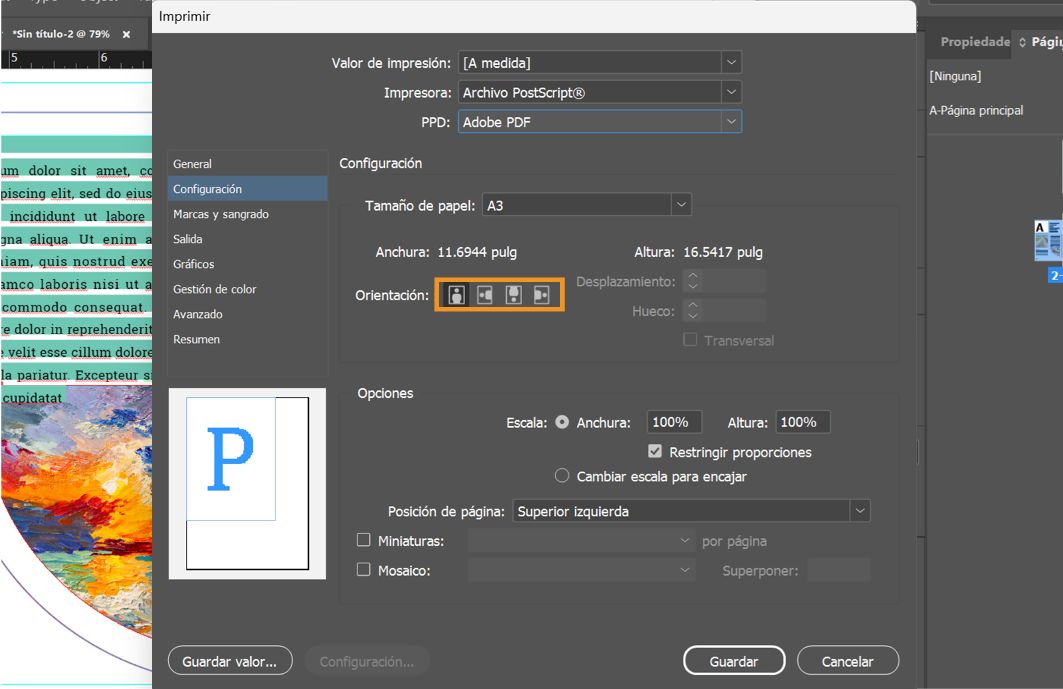Image resolution: width=1063 pixels, height=689 pixels.
Task: Click the Desplazamiento stepper arrows
Action: 692,281
